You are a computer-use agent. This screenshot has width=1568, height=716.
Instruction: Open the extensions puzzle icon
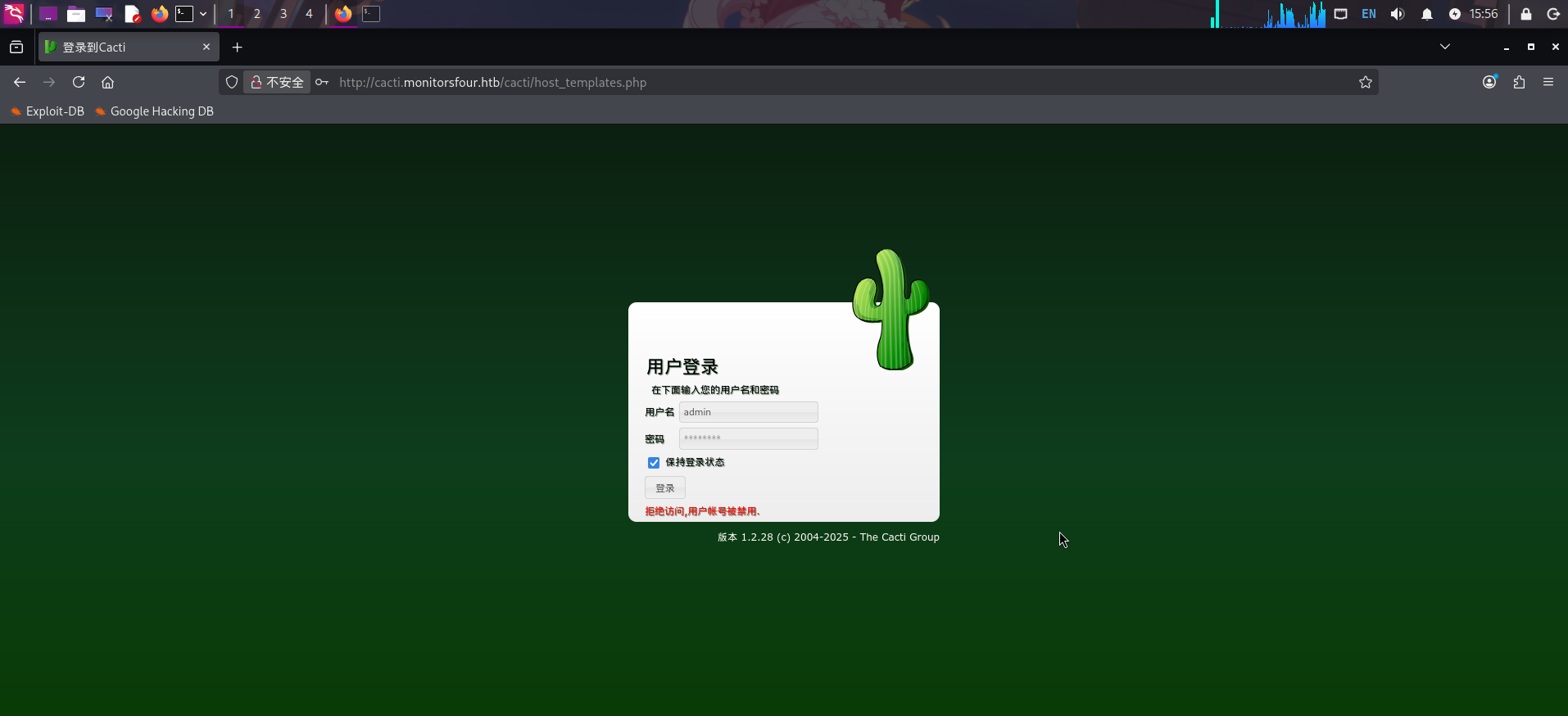click(1520, 82)
